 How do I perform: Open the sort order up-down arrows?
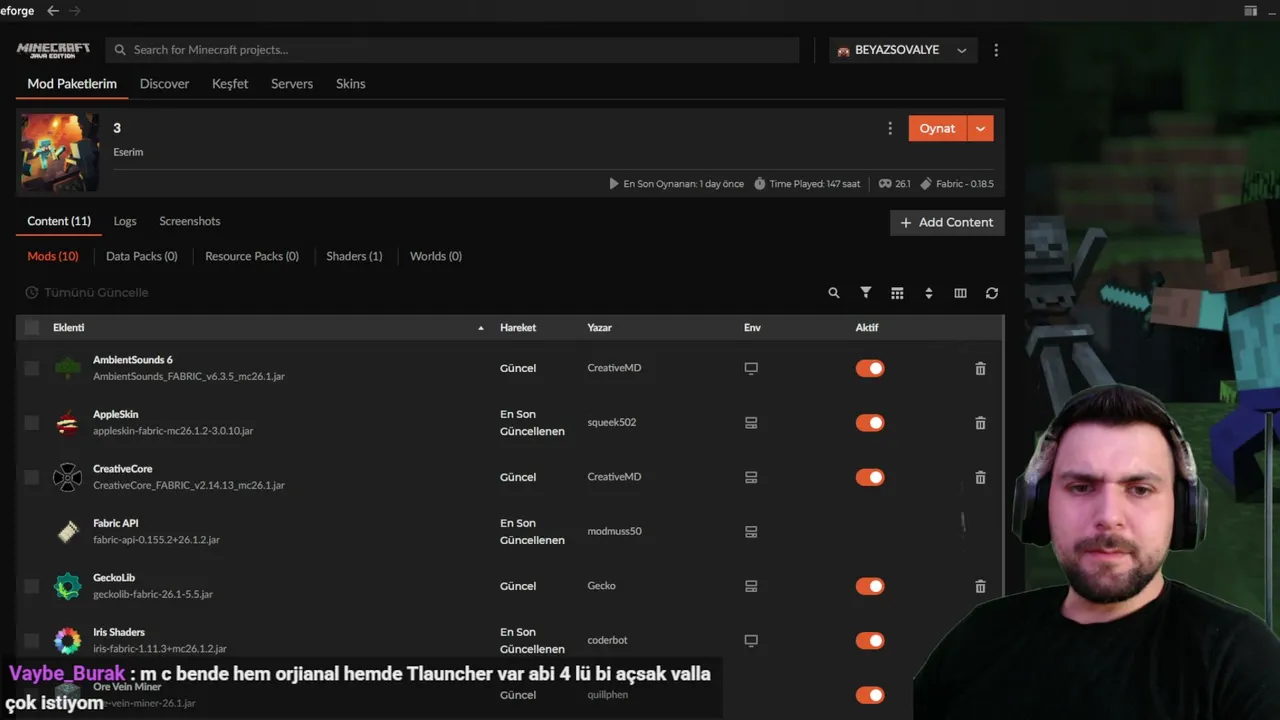tap(929, 293)
